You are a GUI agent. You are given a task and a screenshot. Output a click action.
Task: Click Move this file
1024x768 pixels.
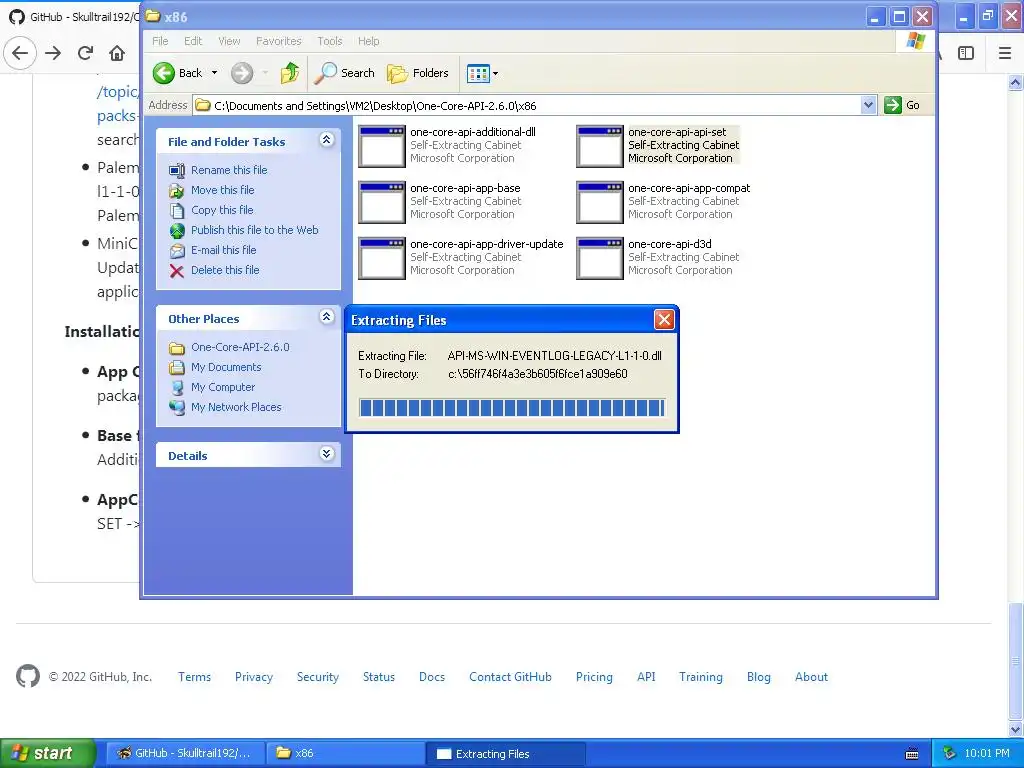click(223, 190)
